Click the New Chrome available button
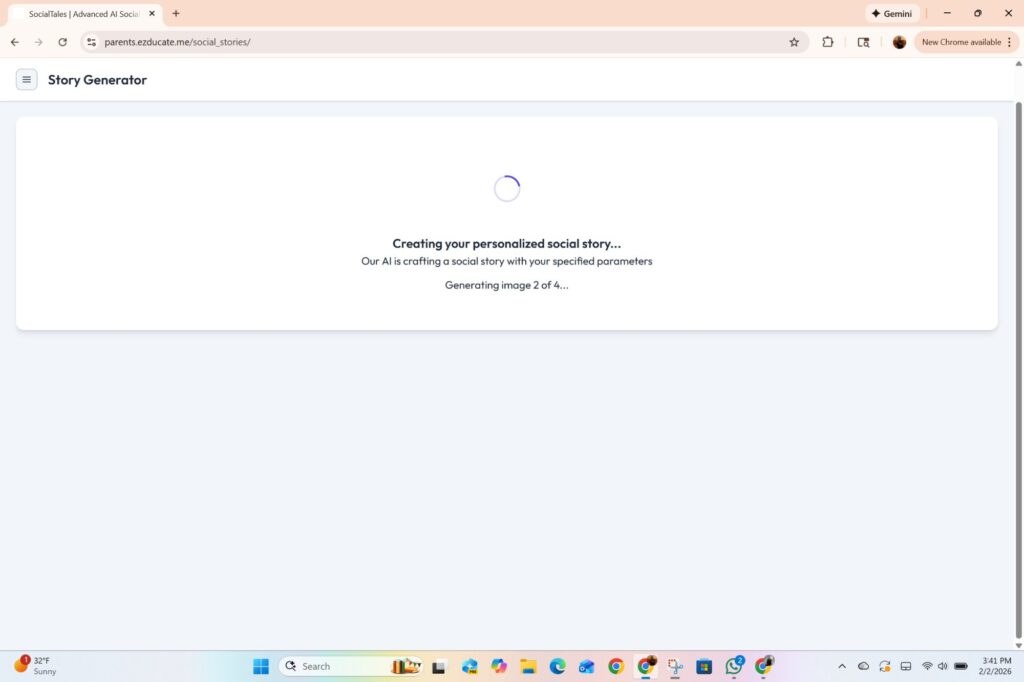Viewport: 1024px width, 682px height. (960, 42)
